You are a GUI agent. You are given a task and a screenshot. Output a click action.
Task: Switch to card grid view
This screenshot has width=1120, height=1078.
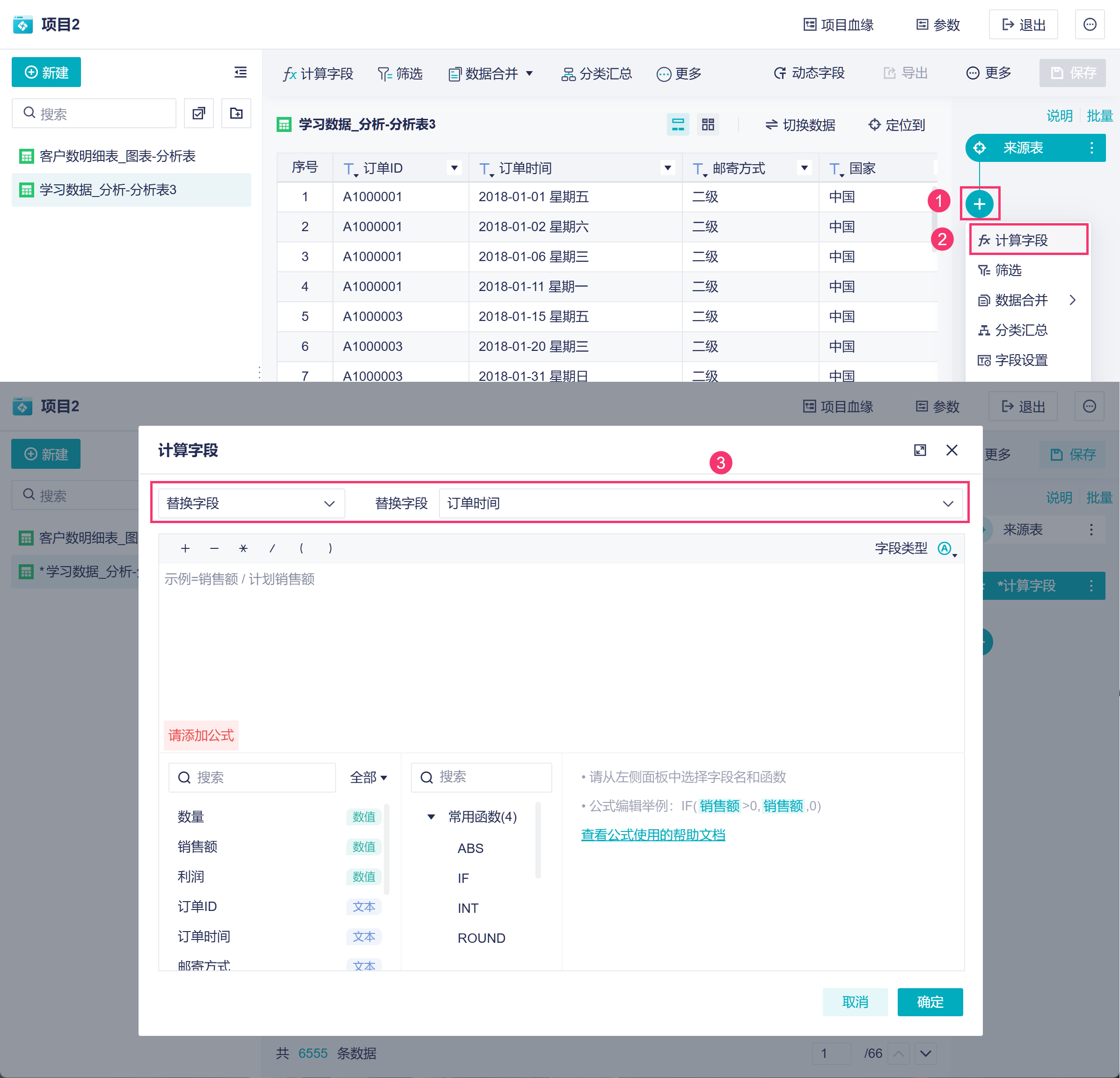(707, 124)
